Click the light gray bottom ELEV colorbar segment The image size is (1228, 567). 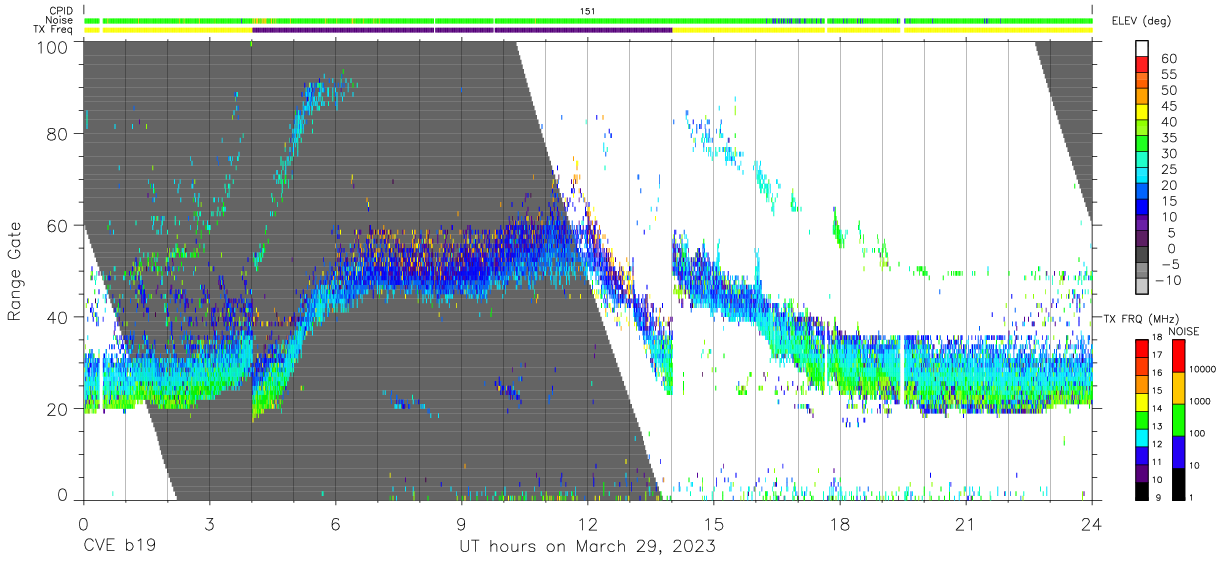(x=1141, y=287)
